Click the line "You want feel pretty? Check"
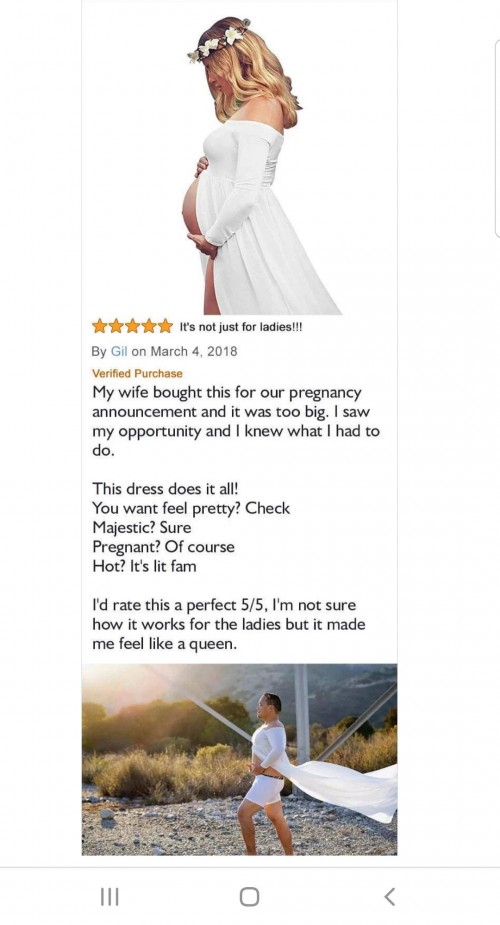Screen dimensions: 500x925 tap(191, 508)
